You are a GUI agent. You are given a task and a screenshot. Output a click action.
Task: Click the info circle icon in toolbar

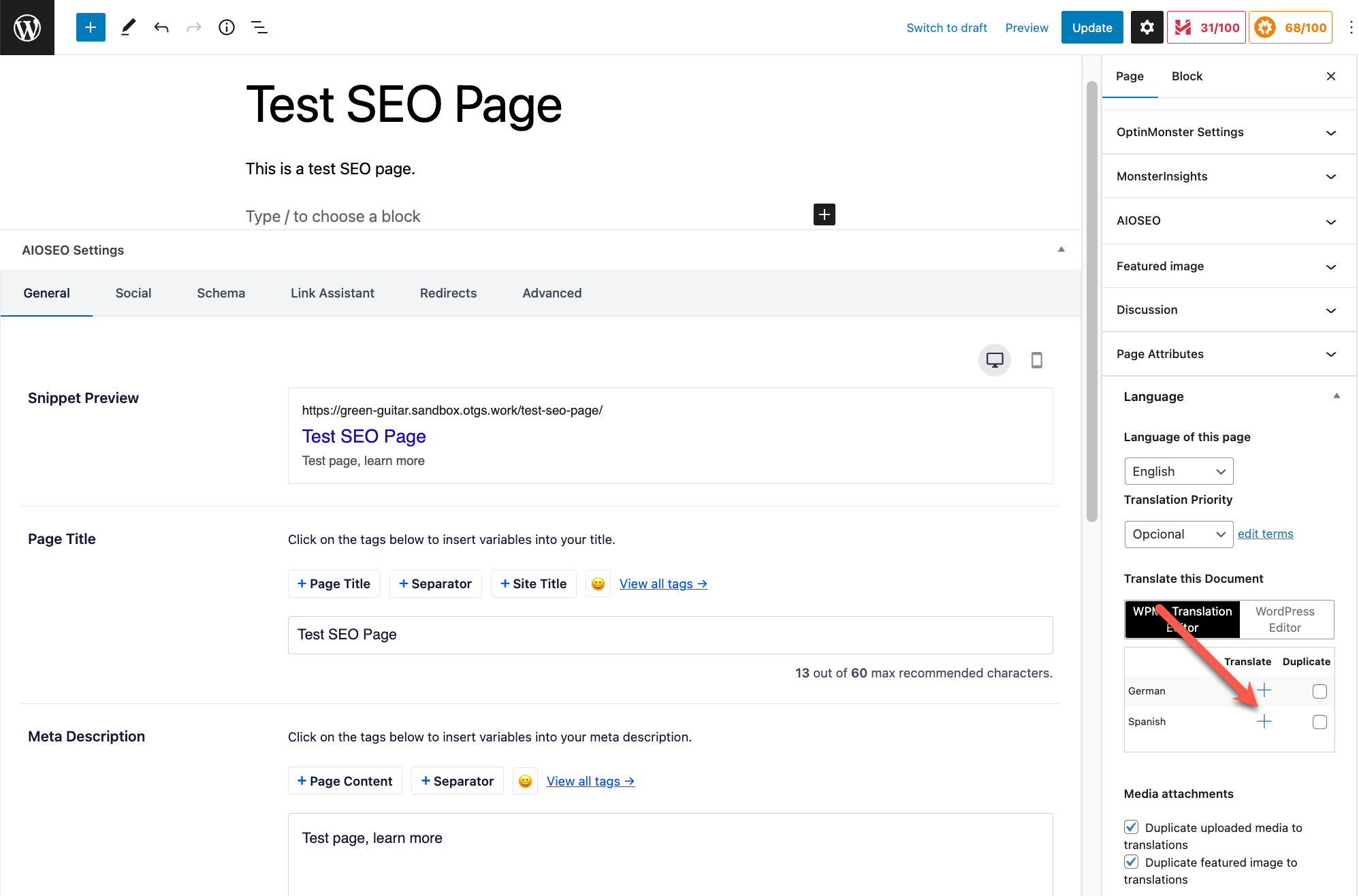click(227, 27)
